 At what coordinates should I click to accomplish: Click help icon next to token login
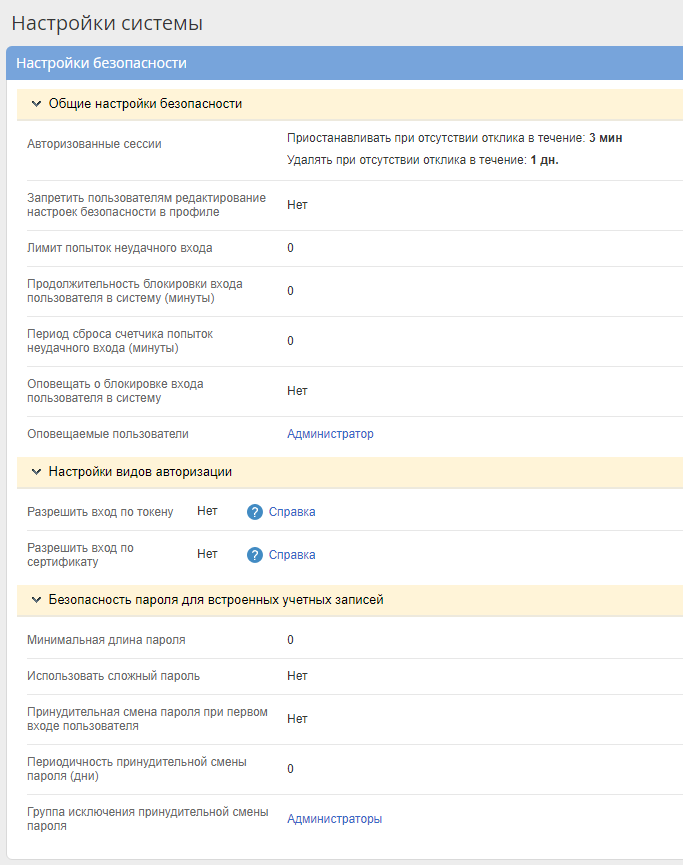[255, 512]
